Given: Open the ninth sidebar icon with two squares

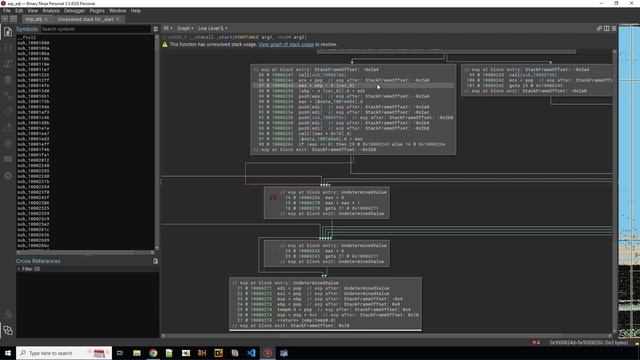Looking at the screenshot, I should tap(8, 159).
